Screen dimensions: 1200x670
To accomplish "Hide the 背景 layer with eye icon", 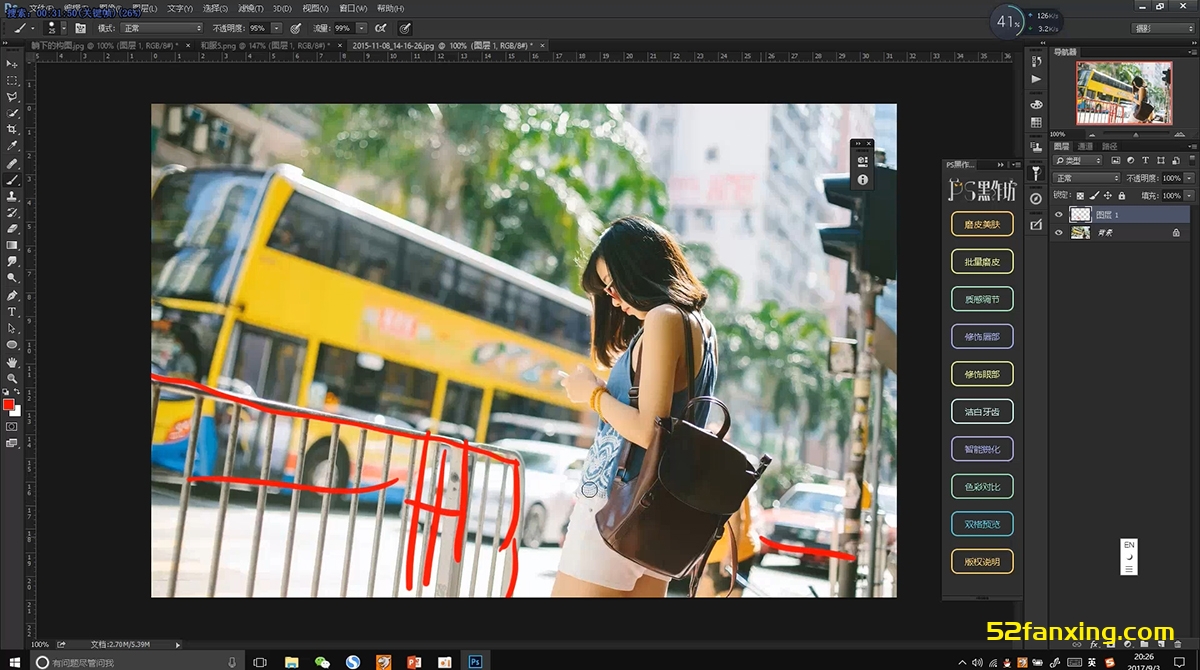I will pyautogui.click(x=1058, y=232).
